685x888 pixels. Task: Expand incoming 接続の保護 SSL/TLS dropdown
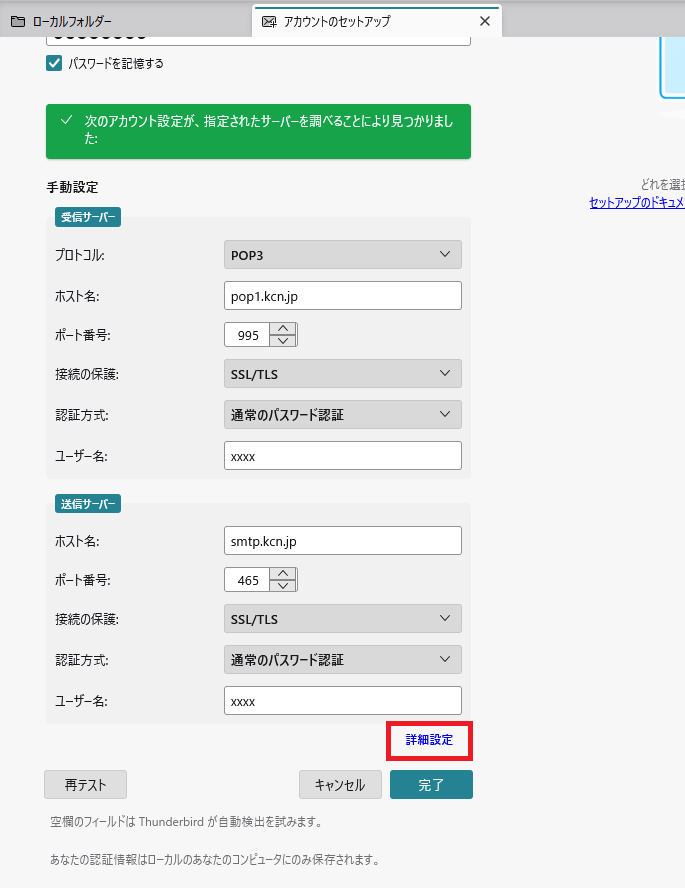click(342, 374)
